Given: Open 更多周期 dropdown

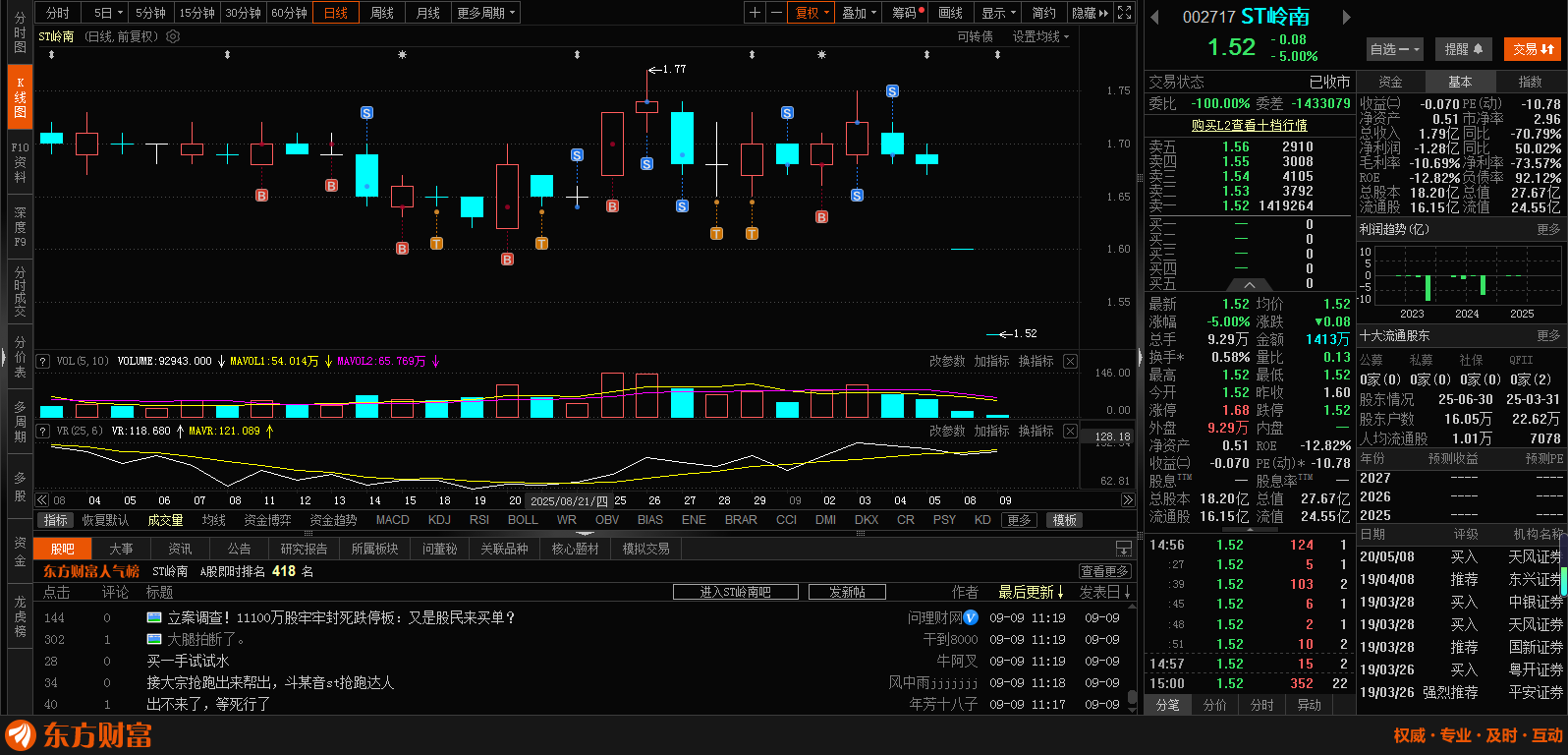Looking at the screenshot, I should pyautogui.click(x=485, y=13).
